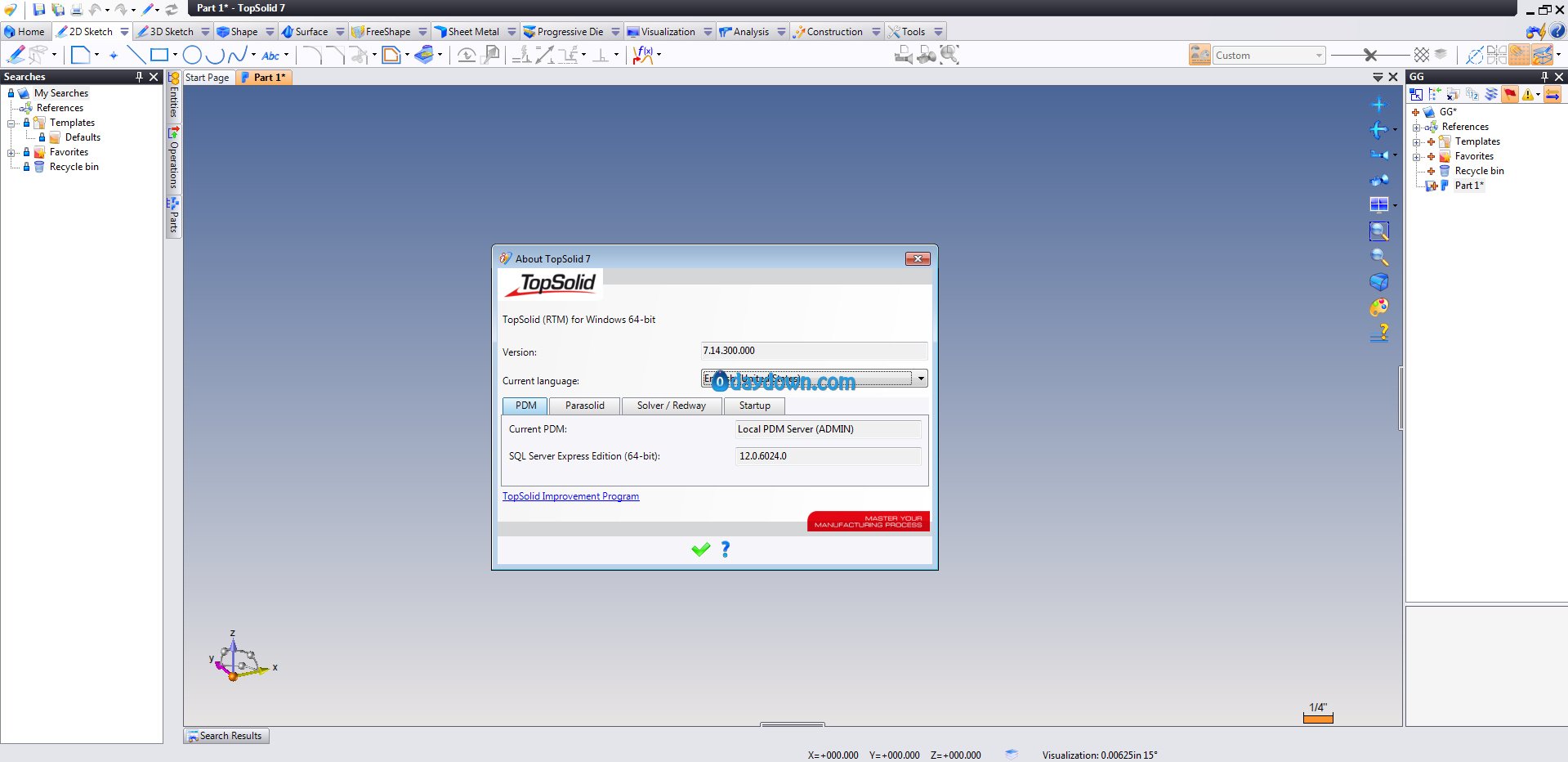Click the Undo arrow icon
The image size is (1568, 762).
(95, 10)
